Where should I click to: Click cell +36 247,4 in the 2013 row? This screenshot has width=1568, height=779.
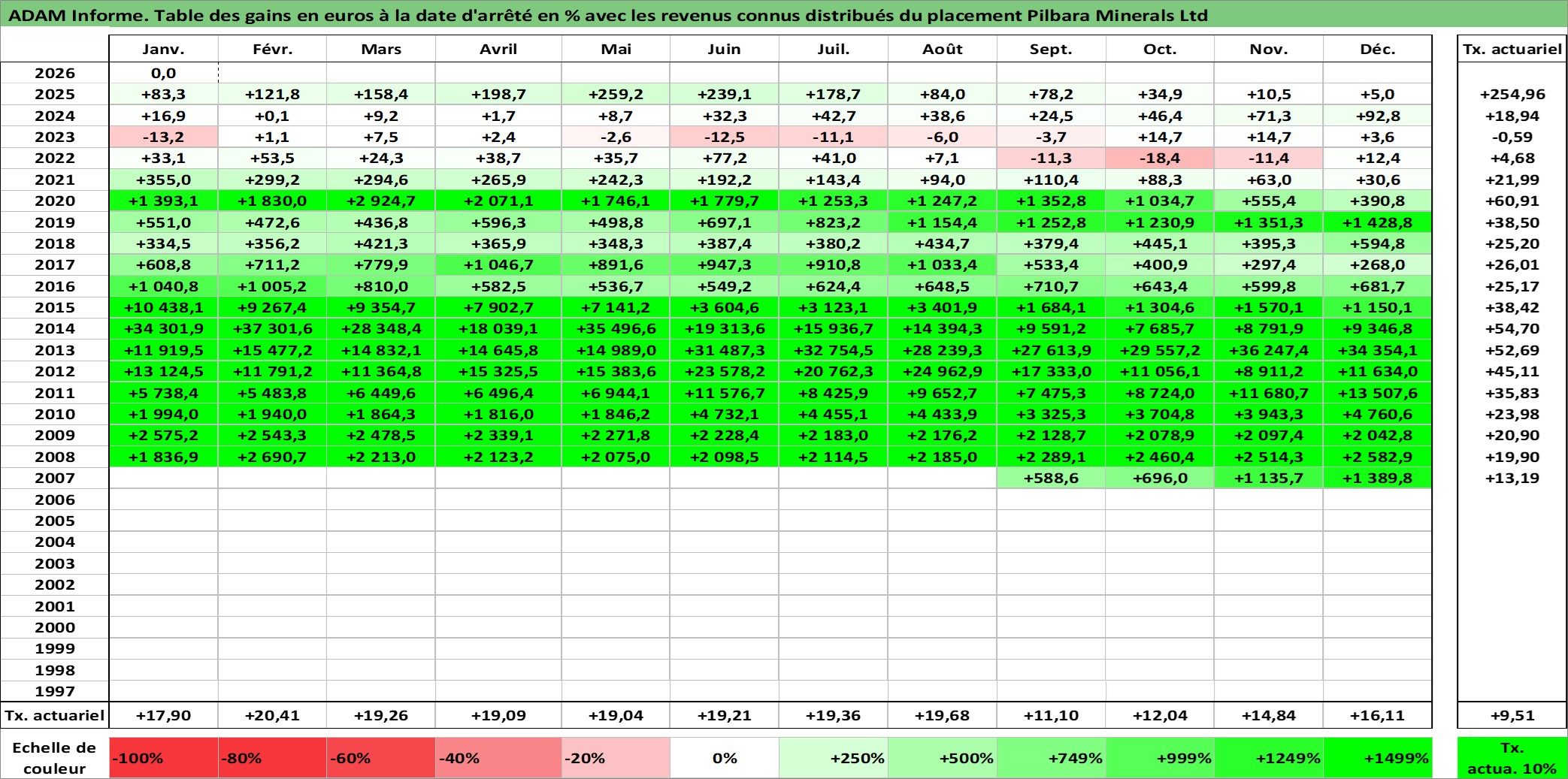coord(1269,350)
